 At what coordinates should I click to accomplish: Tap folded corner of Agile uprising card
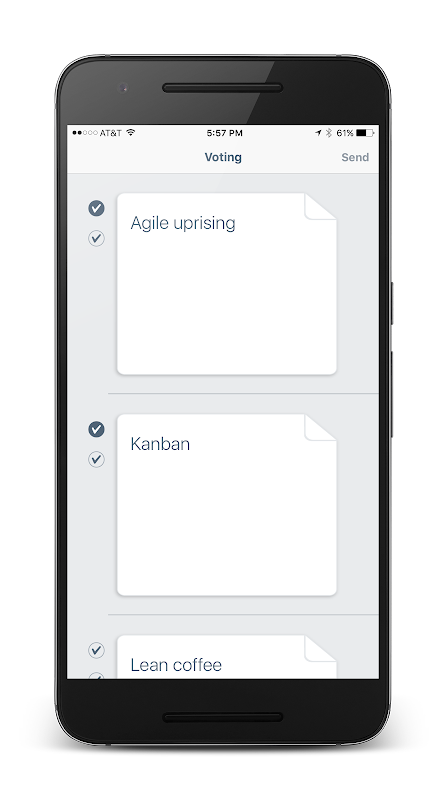click(320, 206)
